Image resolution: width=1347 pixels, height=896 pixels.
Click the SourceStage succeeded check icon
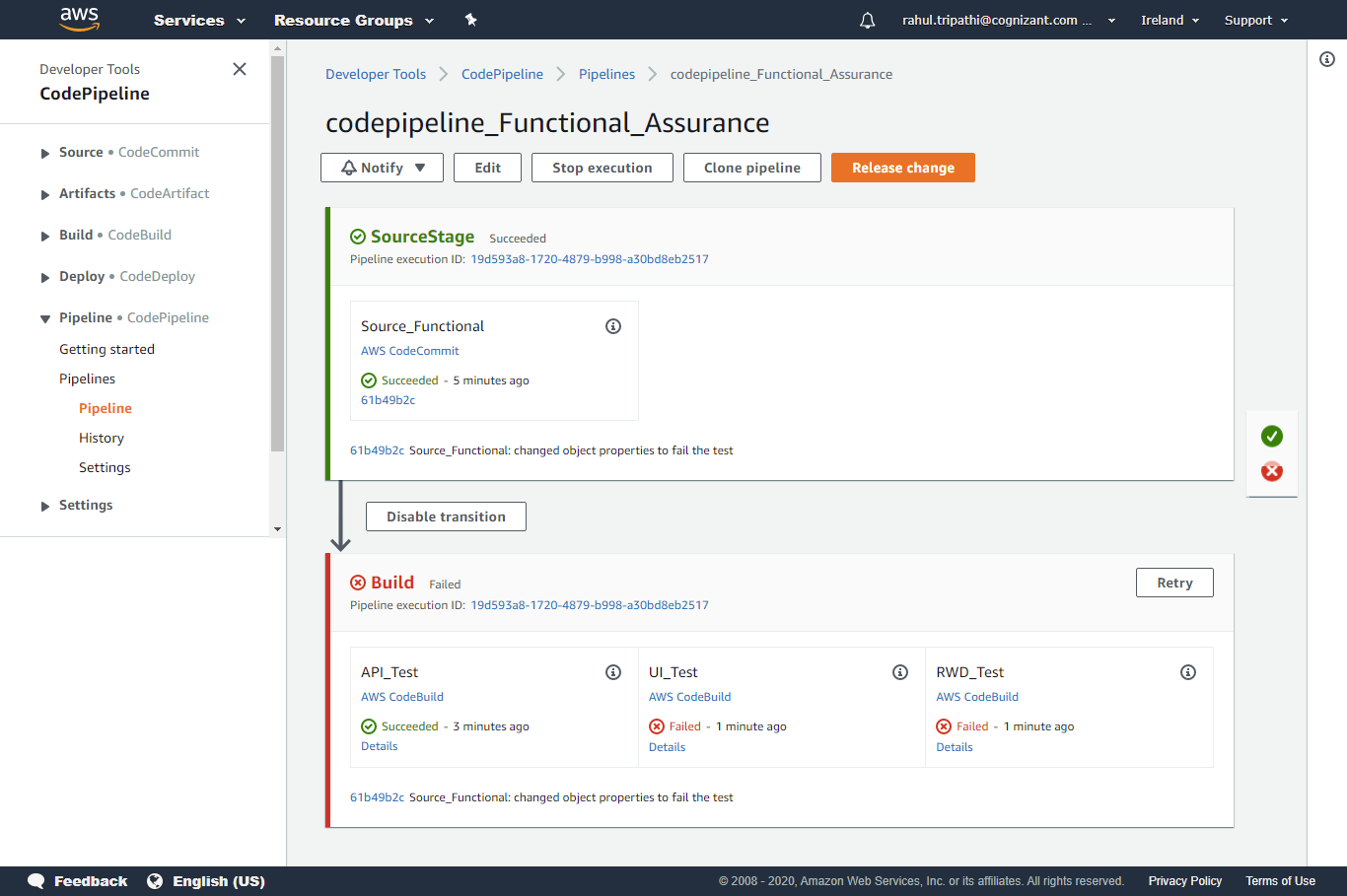point(358,237)
